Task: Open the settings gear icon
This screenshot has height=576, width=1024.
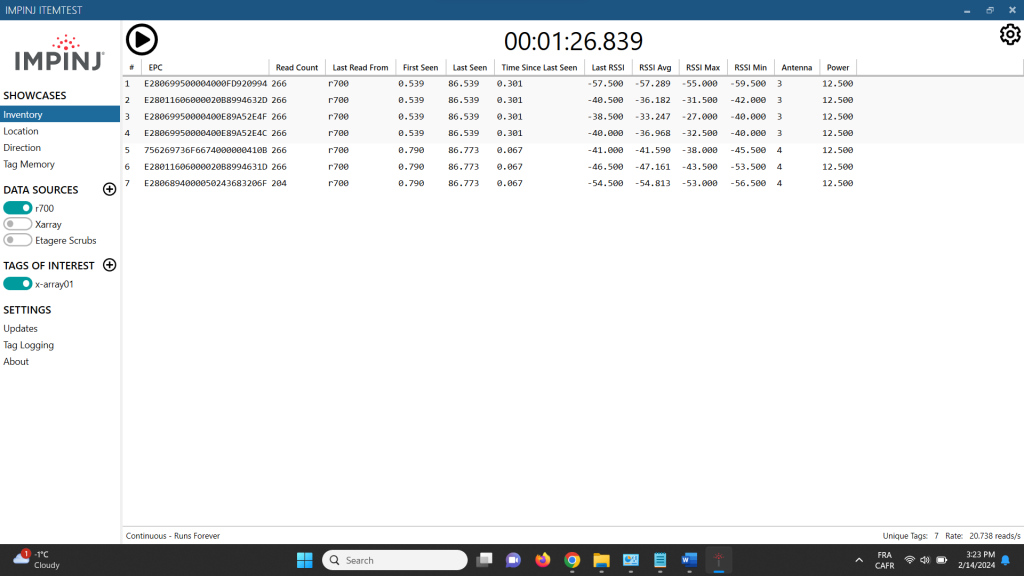Action: 1010,35
